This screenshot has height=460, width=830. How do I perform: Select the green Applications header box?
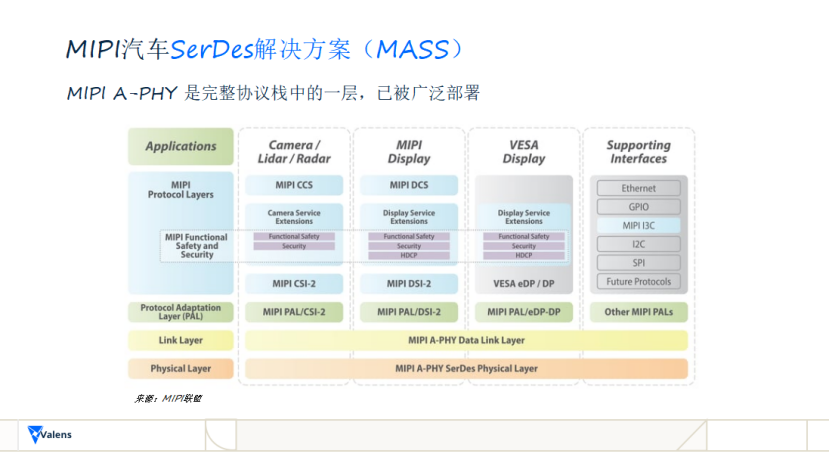coord(181,146)
